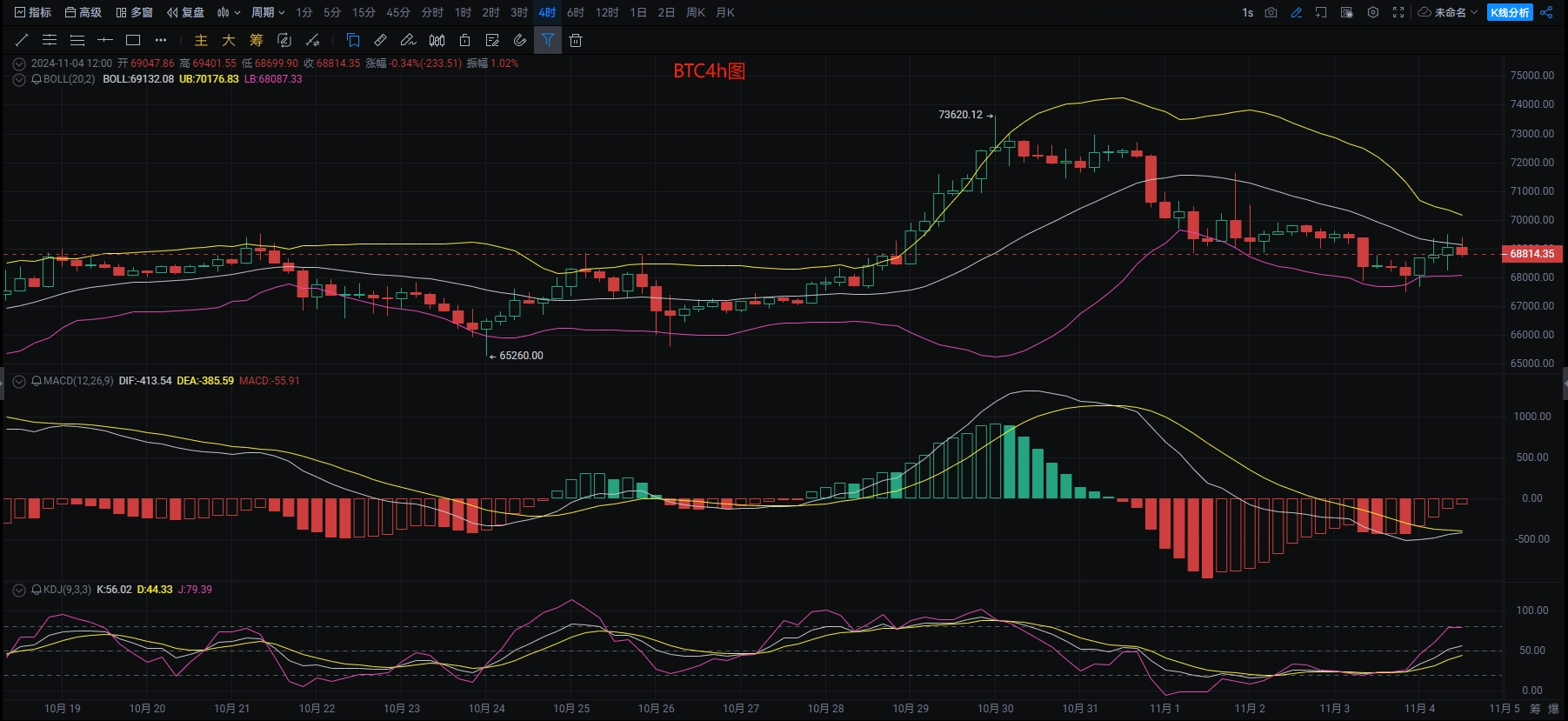Toggle the funnel filter tool
The height and width of the screenshot is (721, 1568).
coord(548,40)
